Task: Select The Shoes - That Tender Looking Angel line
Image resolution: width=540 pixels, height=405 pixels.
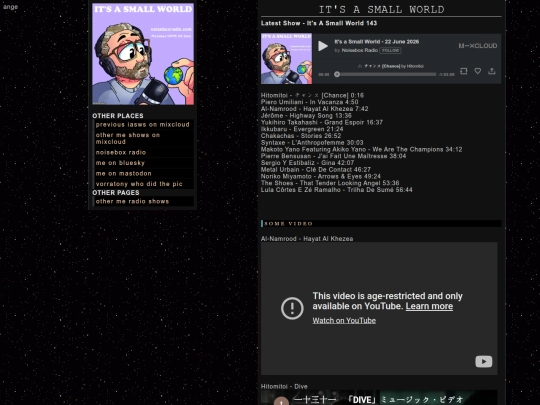Action: [x=330, y=183]
